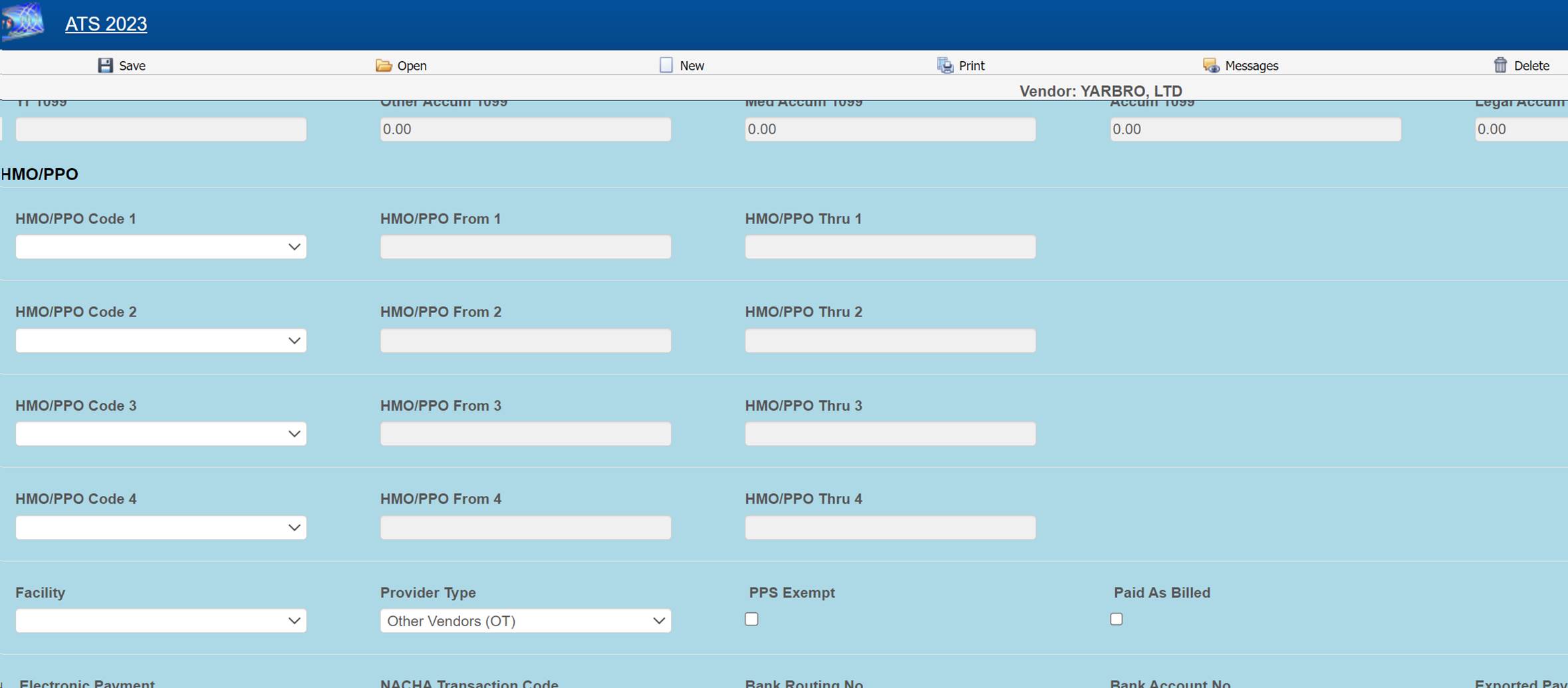Check the Paid As Billed box
Viewport: 1568px width, 688px height.
pyautogui.click(x=1115, y=618)
